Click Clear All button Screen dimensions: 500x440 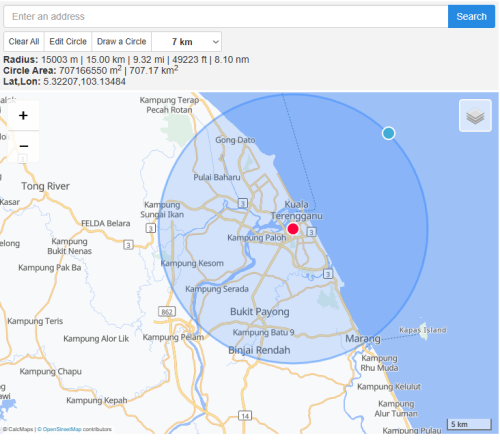click(x=24, y=42)
